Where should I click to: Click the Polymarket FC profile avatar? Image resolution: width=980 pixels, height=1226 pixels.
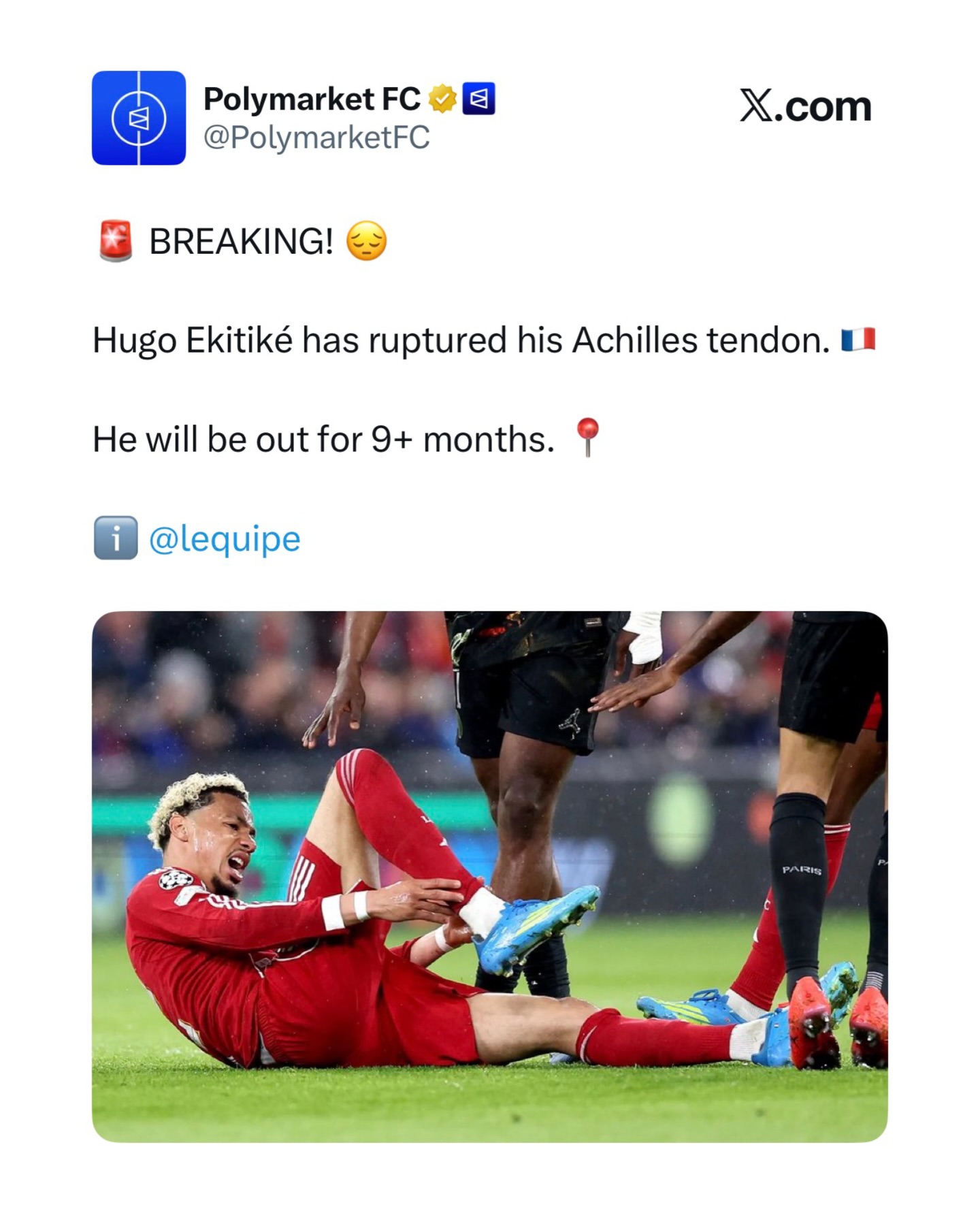tap(139, 118)
